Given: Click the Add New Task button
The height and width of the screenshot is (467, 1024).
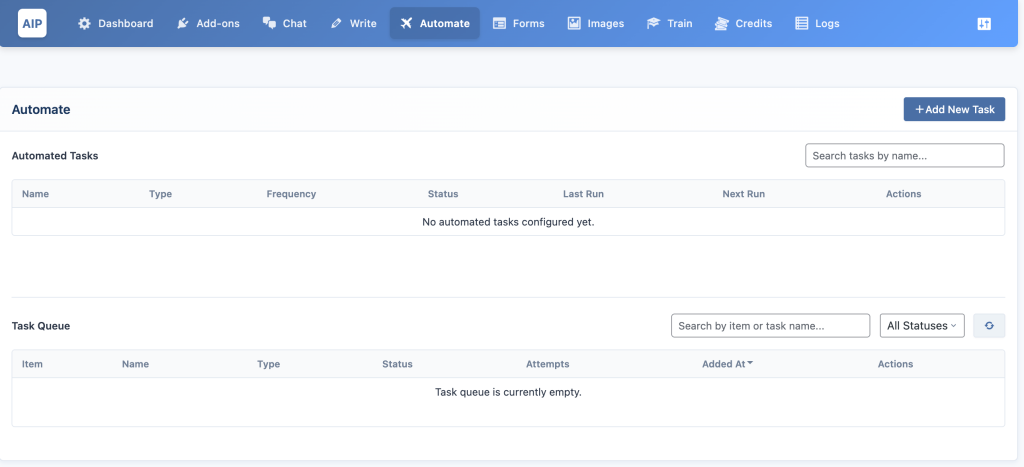Looking at the screenshot, I should pyautogui.click(x=954, y=109).
